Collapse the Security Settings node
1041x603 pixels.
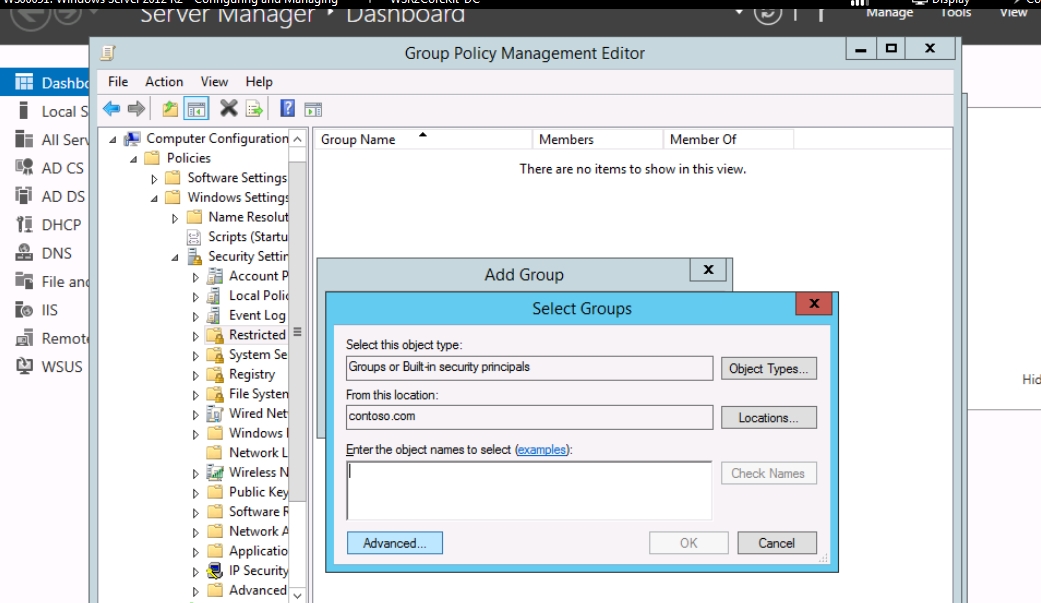click(x=175, y=257)
